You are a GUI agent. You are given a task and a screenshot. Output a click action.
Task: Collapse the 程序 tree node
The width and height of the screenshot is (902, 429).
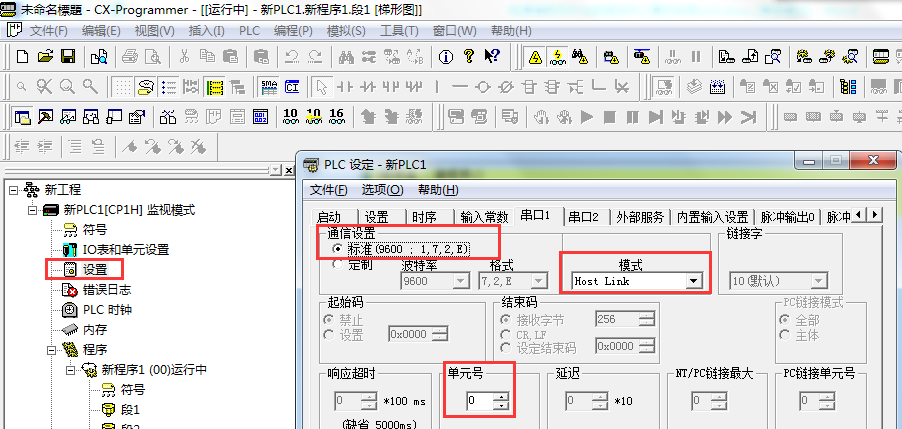50,350
